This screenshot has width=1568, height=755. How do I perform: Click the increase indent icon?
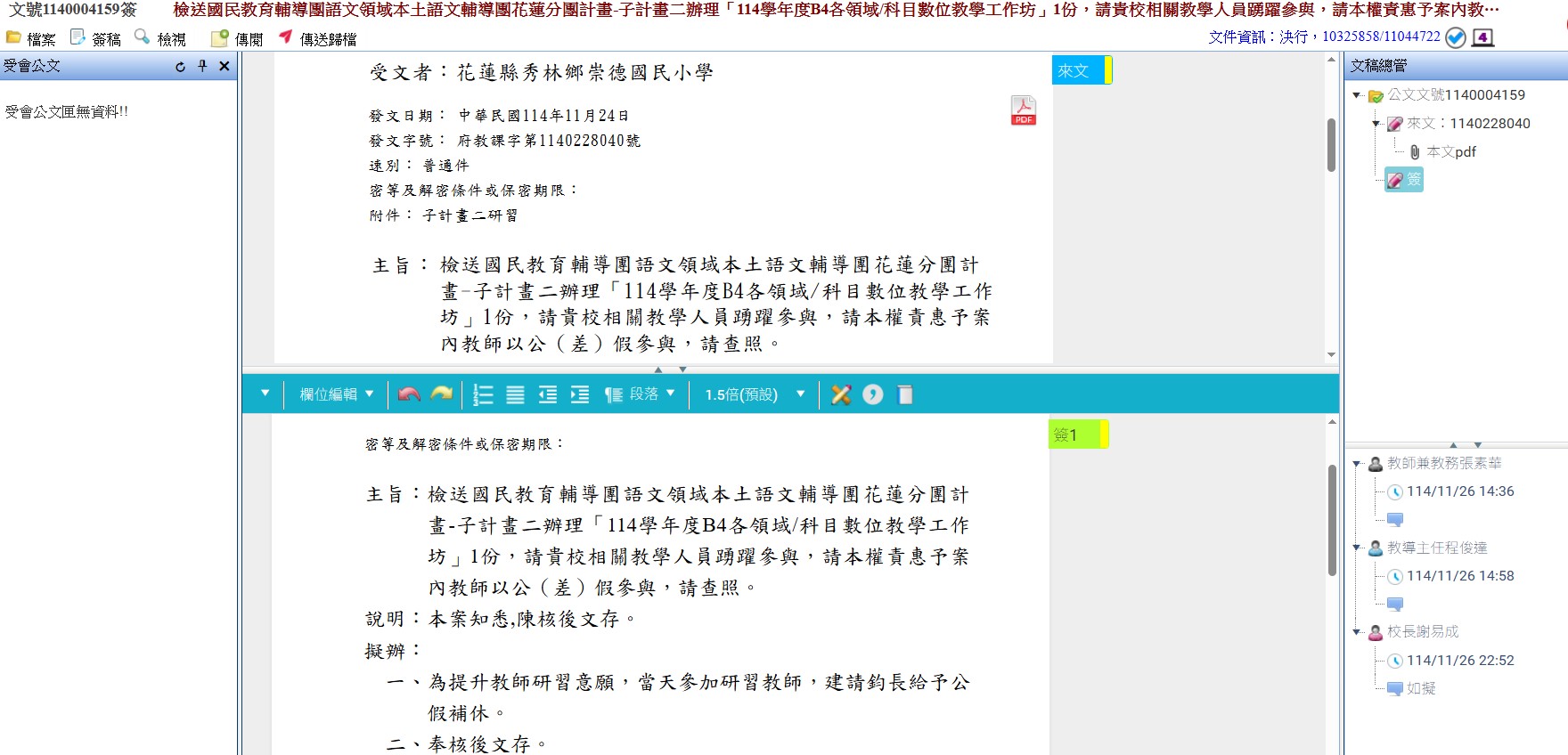coord(580,394)
